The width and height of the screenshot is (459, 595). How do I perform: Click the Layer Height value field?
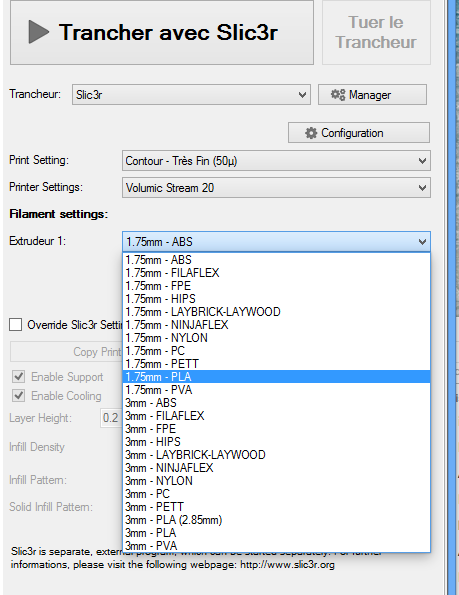click(111, 418)
